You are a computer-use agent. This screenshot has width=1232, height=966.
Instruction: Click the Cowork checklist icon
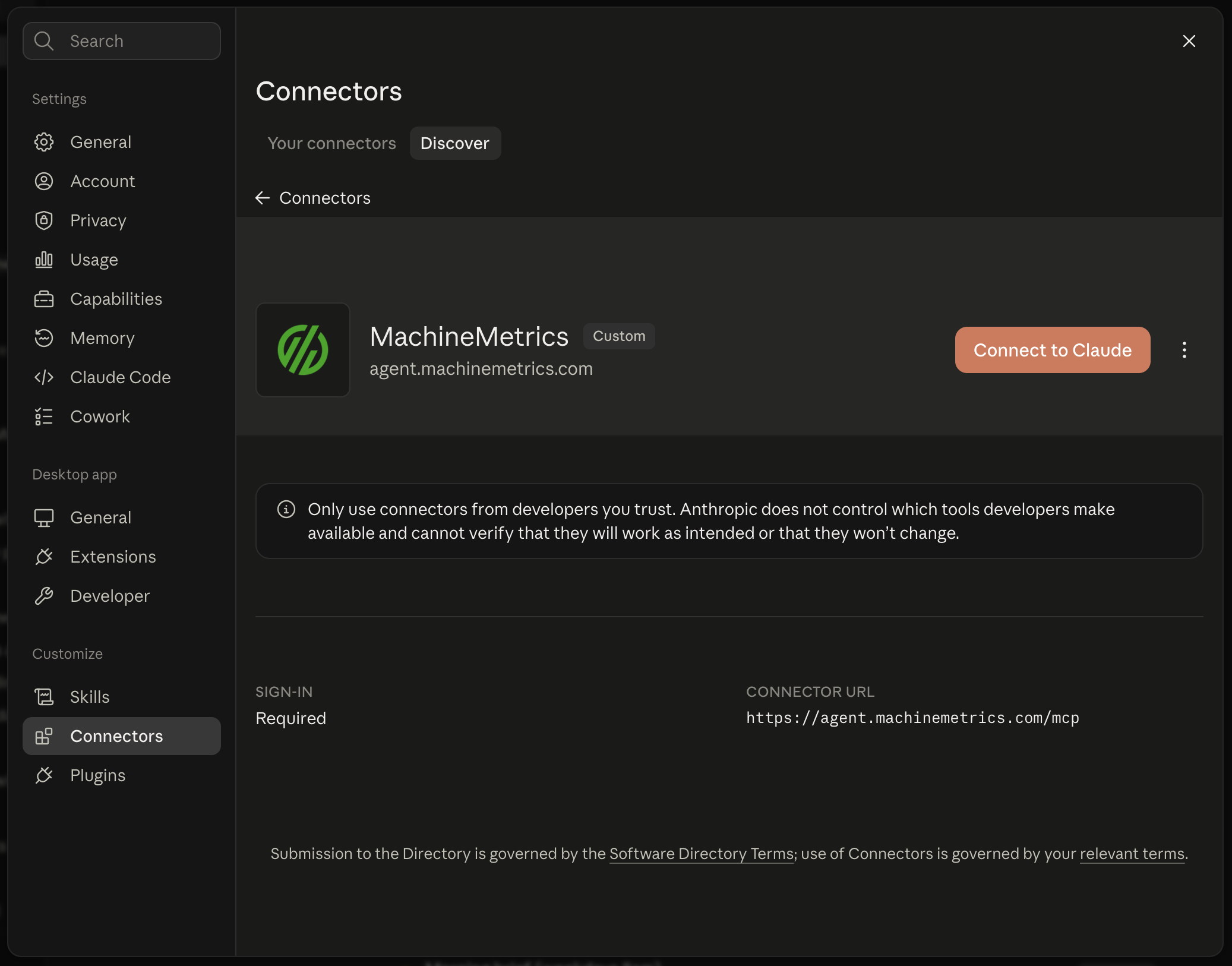tap(44, 416)
